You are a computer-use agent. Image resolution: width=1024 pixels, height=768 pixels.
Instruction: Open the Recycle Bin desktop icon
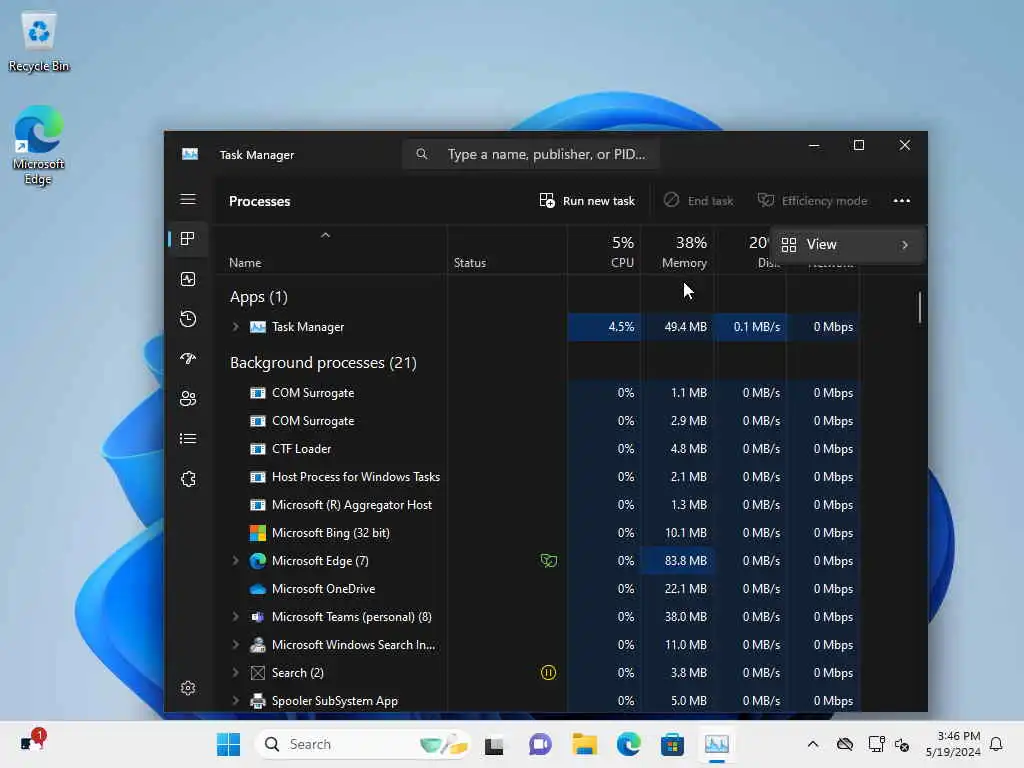click(39, 40)
